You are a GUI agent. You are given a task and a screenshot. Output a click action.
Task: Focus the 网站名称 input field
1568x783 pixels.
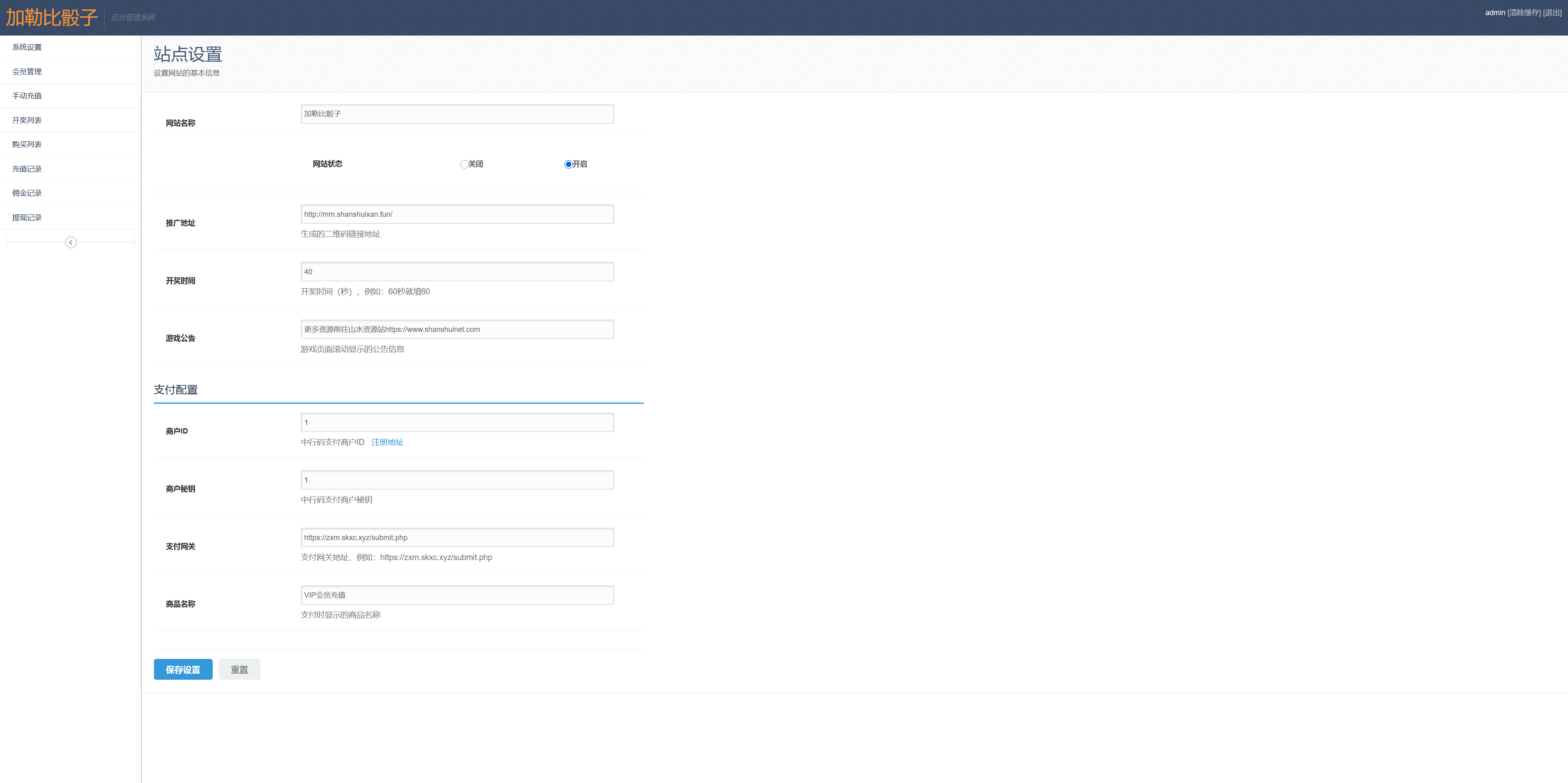[x=457, y=114]
